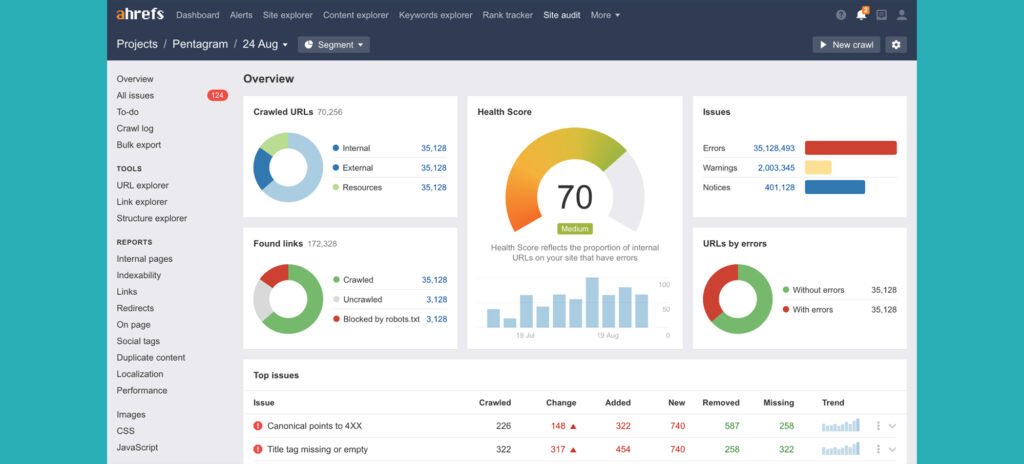Click error icon beside Title tag missing

pyautogui.click(x=257, y=450)
